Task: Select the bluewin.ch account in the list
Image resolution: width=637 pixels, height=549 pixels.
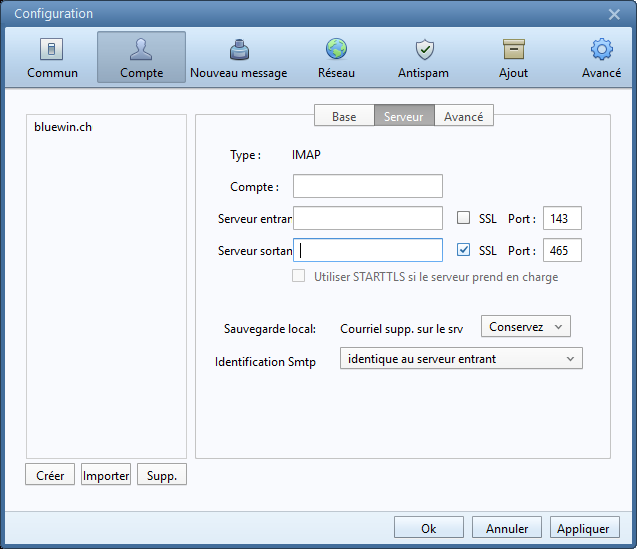Action: (x=63, y=128)
